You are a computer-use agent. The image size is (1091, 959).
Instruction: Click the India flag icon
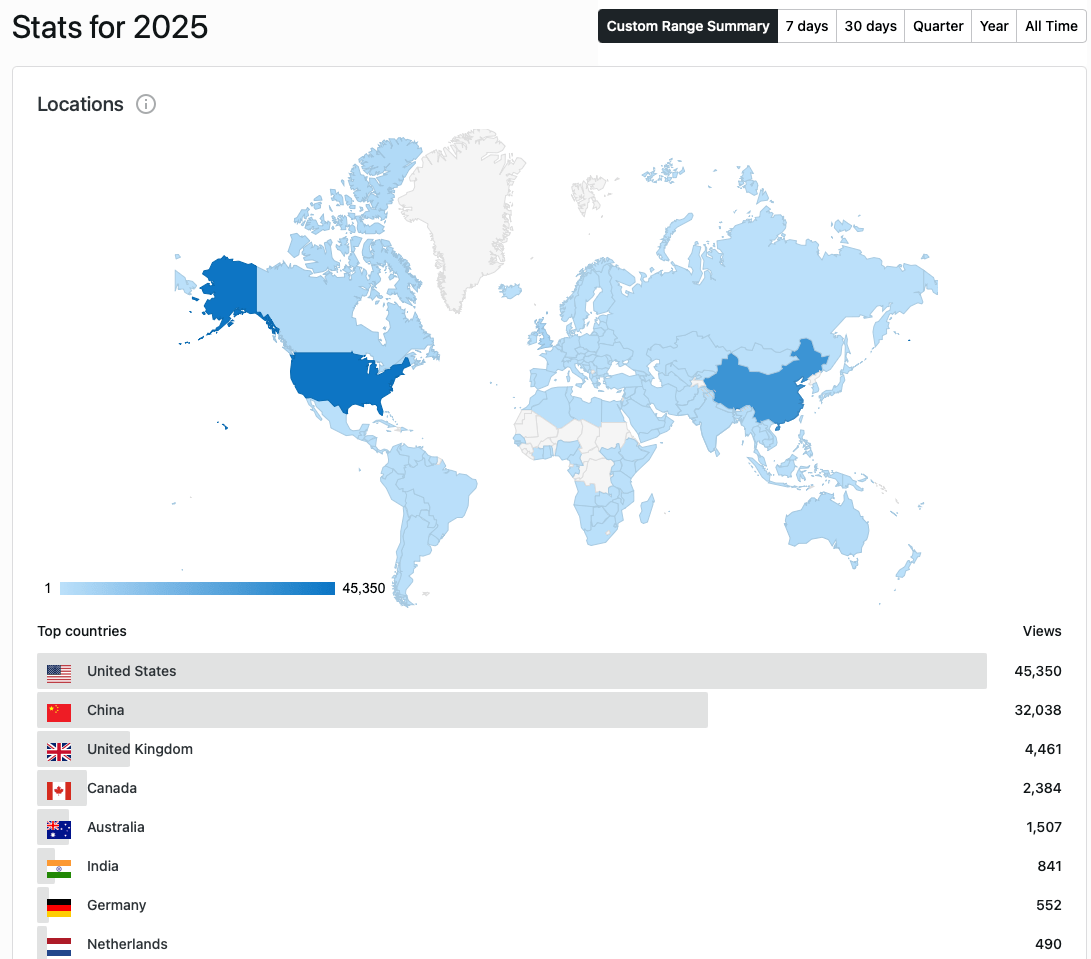tap(59, 868)
